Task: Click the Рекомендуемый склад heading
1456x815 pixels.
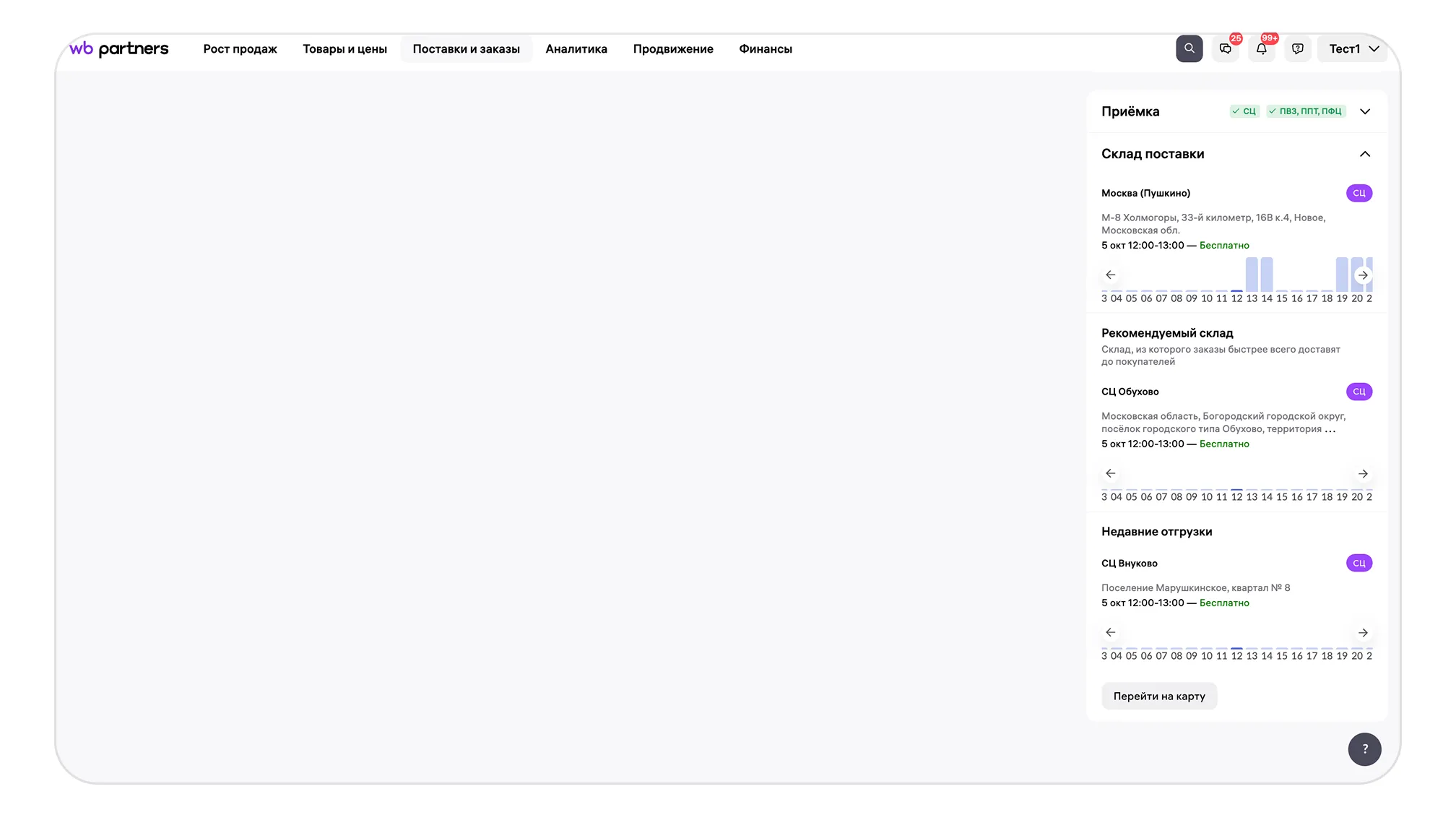Action: (x=1167, y=333)
